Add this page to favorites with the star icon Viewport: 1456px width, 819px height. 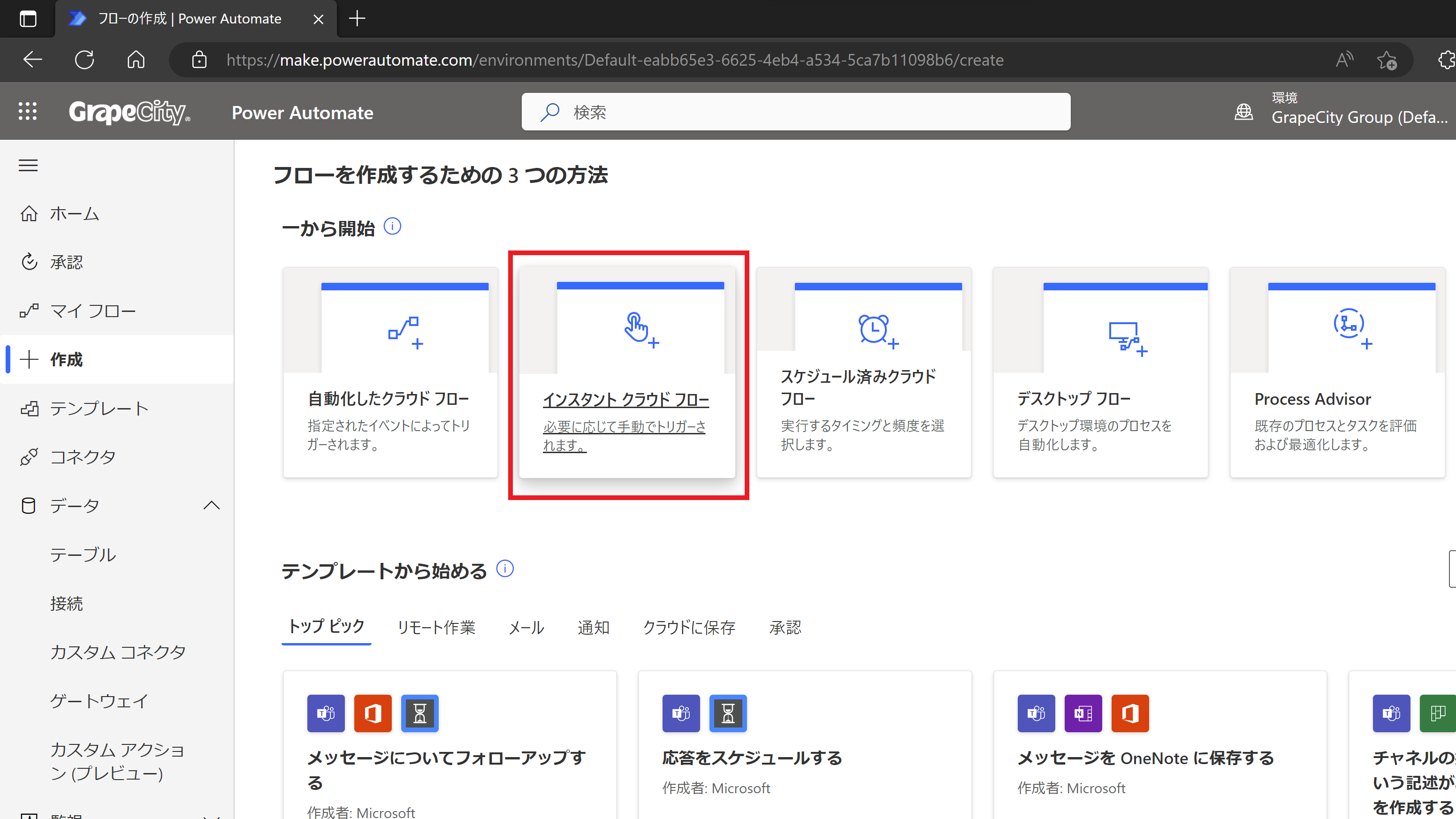1387,60
